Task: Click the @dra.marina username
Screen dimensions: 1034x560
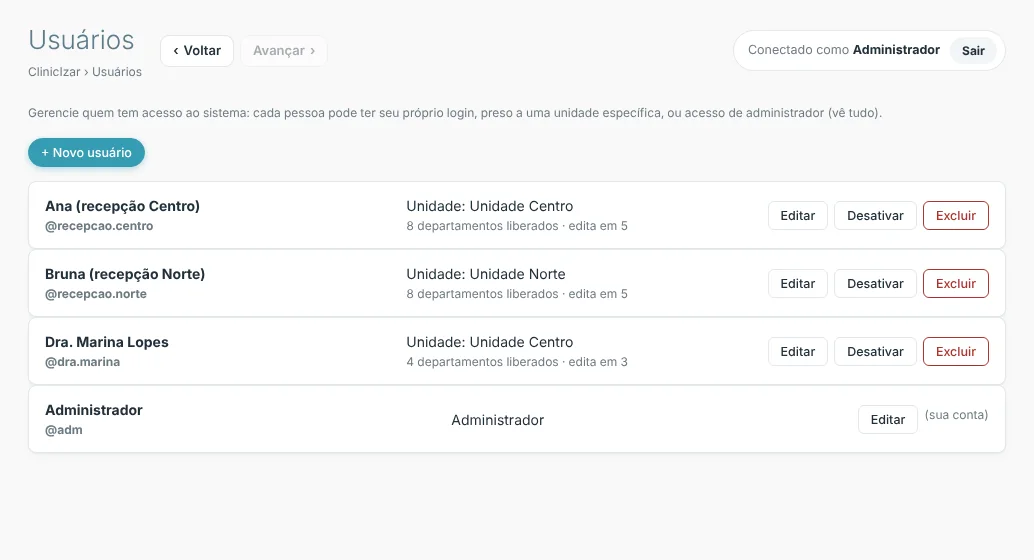Action: pyautogui.click(x=82, y=361)
